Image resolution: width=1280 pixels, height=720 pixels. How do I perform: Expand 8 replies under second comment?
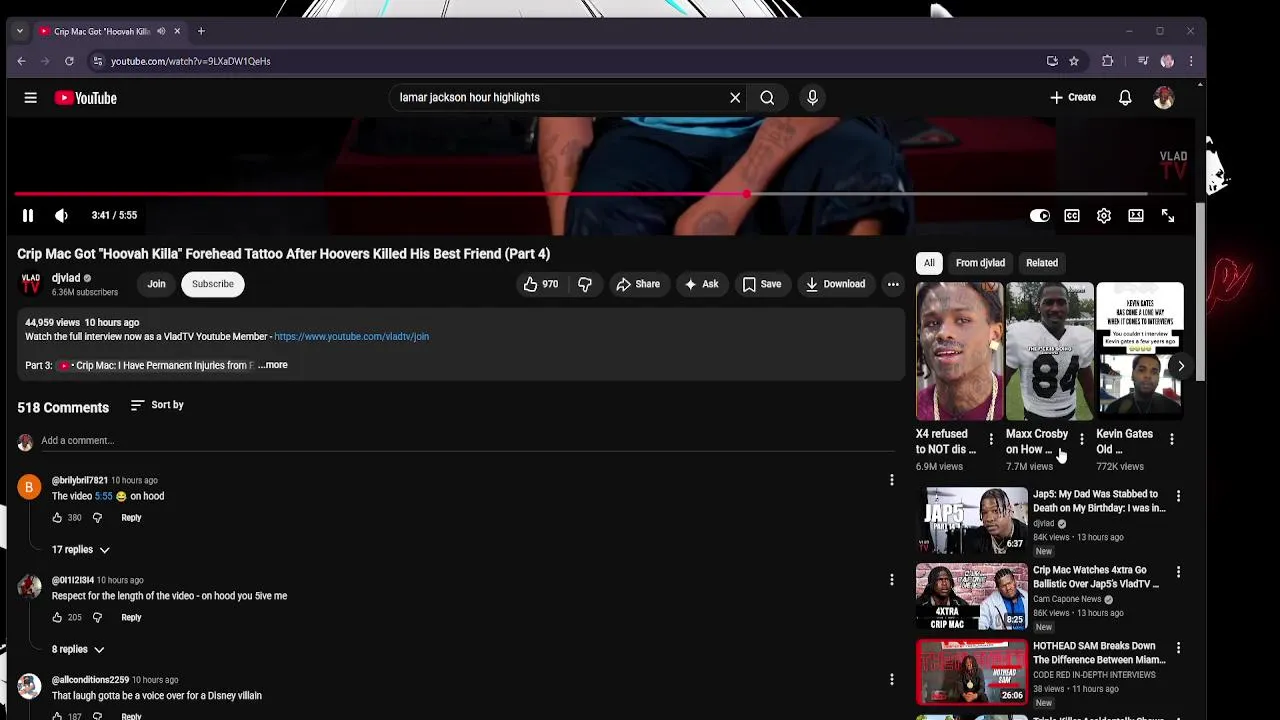(x=78, y=650)
